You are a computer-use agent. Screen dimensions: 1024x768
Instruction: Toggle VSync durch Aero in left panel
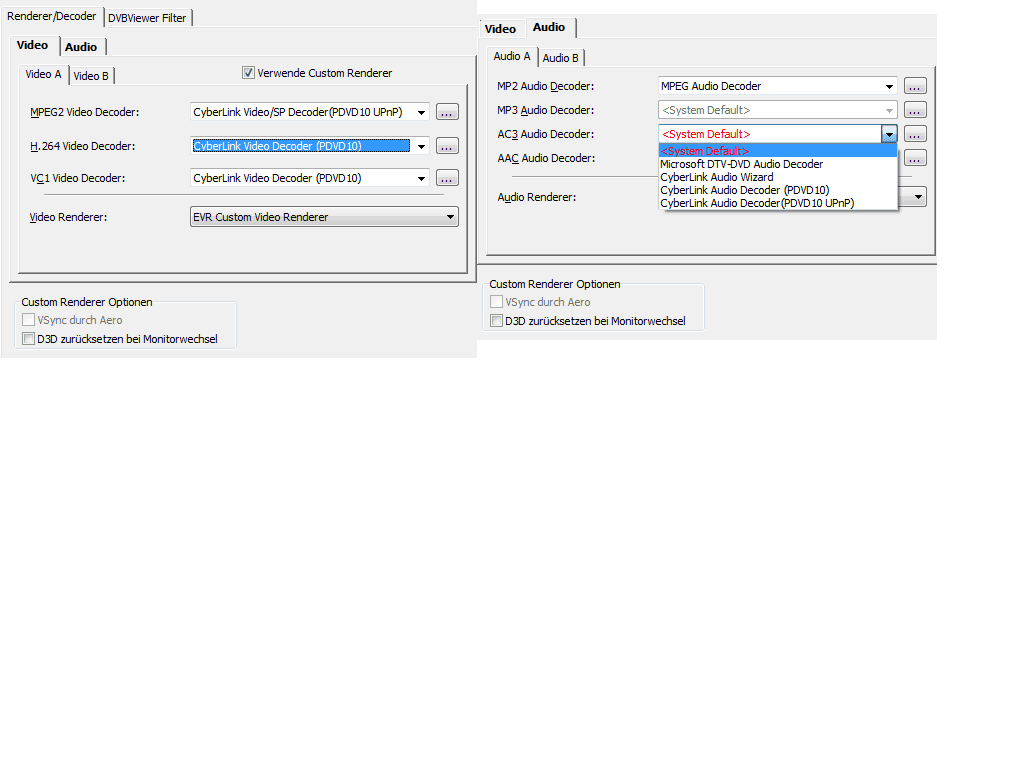[x=28, y=319]
